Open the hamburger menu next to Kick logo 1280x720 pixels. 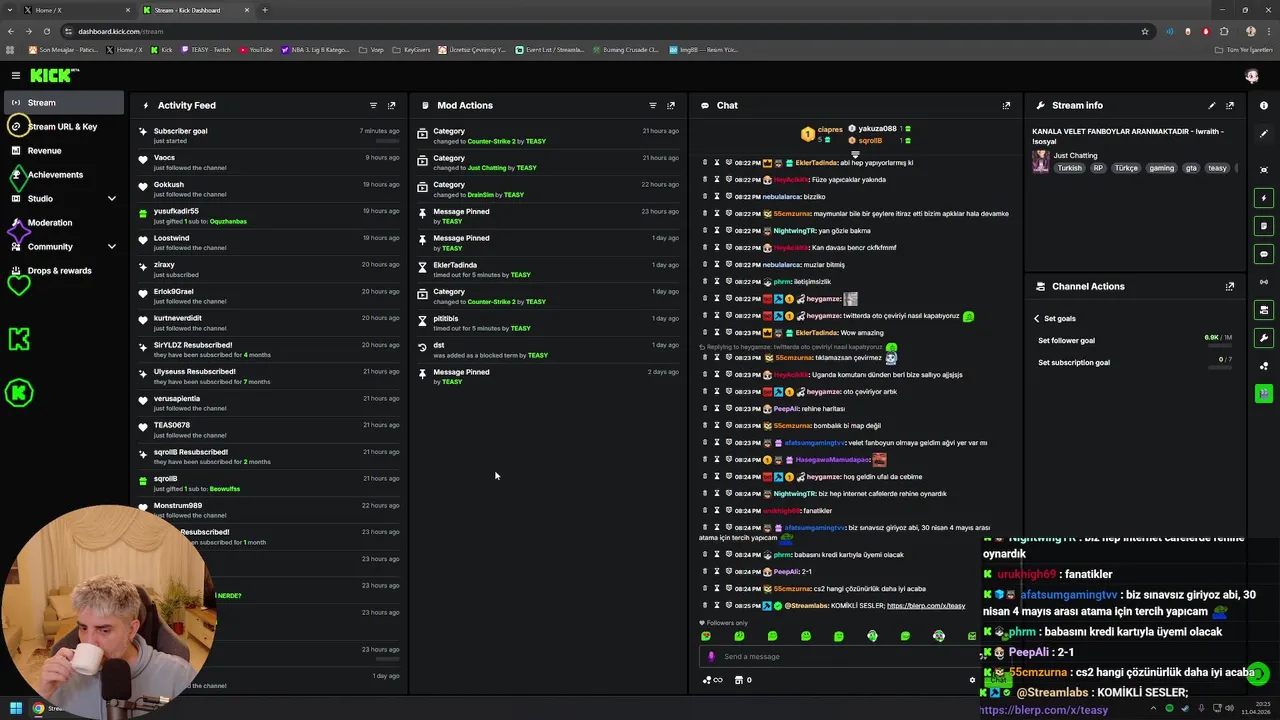coord(16,75)
